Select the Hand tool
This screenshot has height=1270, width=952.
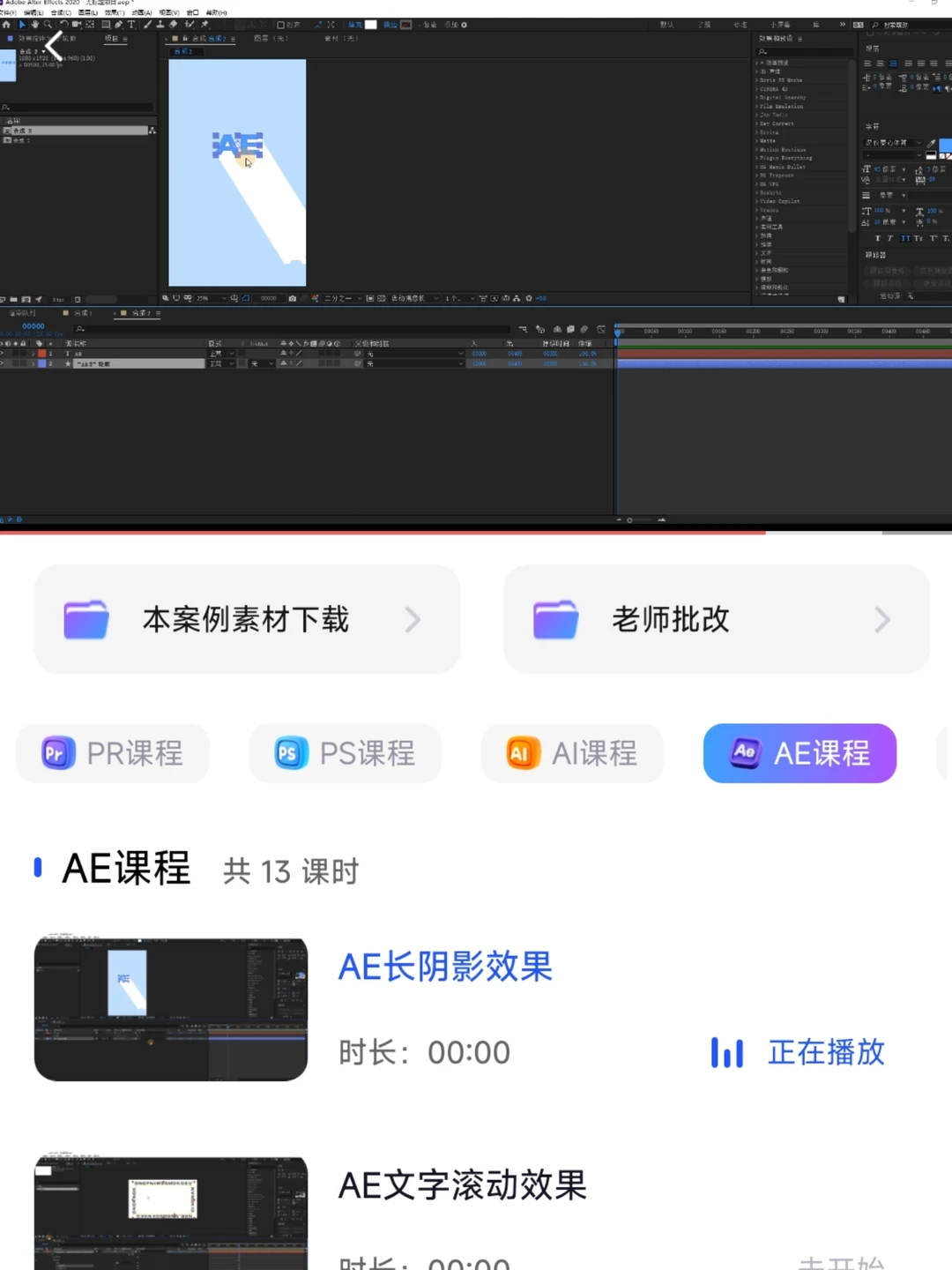click(x=34, y=25)
